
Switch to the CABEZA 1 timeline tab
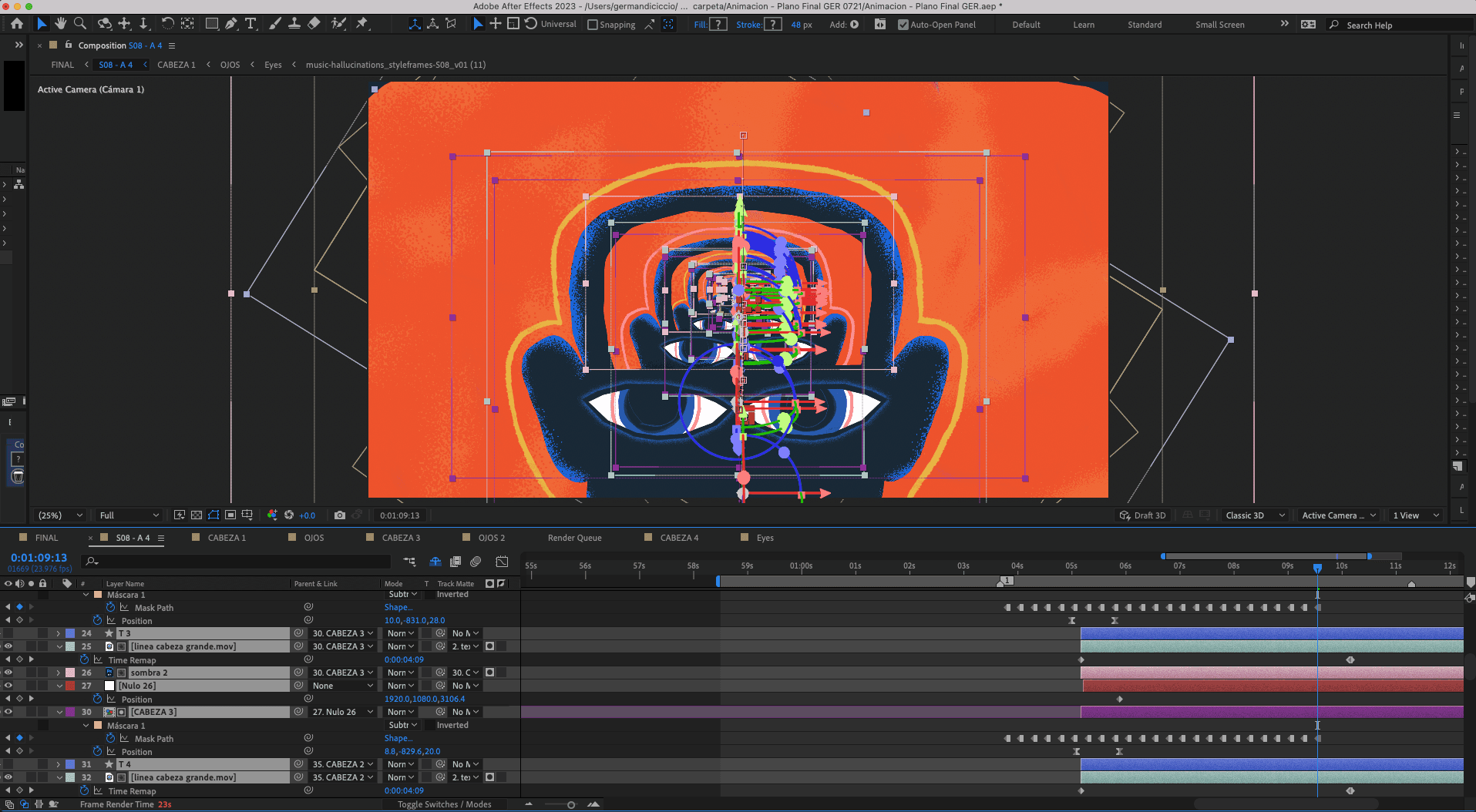point(227,538)
